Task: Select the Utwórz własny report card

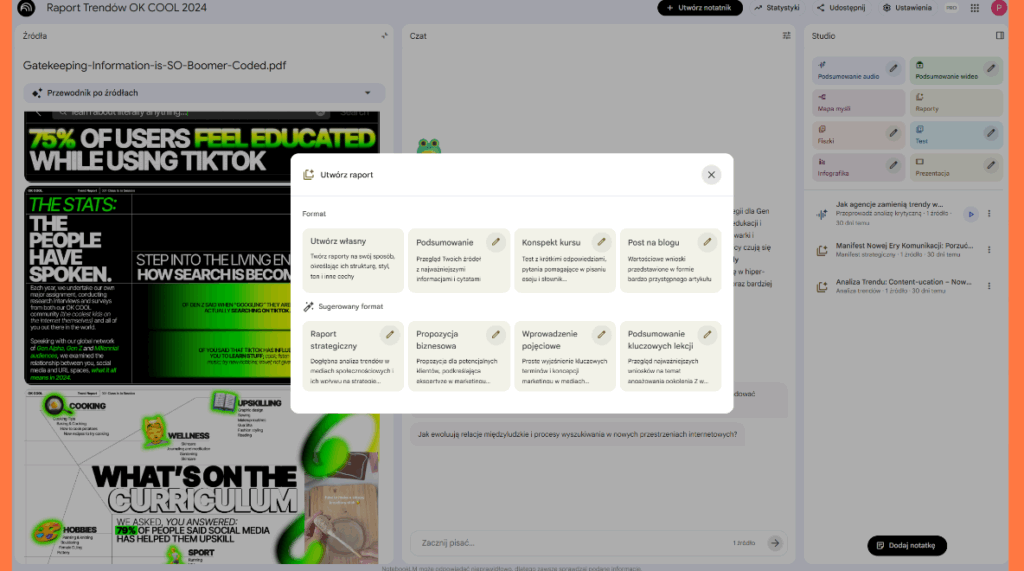Action: click(x=352, y=261)
